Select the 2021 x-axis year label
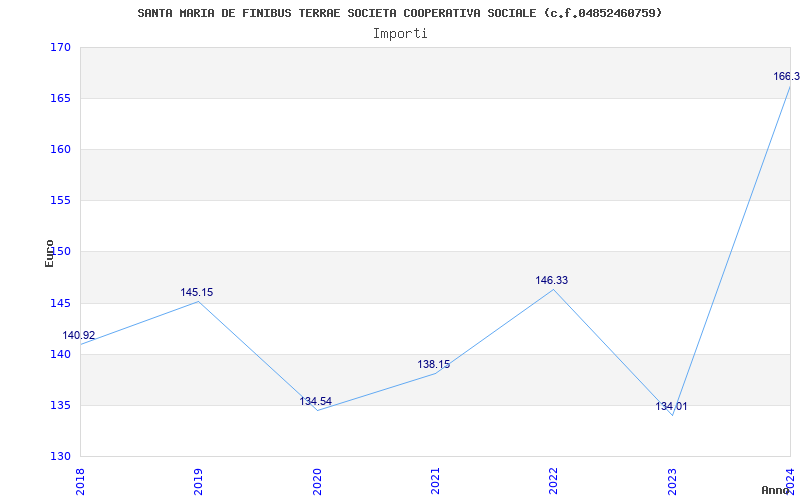This screenshot has width=800, height=500. (435, 480)
